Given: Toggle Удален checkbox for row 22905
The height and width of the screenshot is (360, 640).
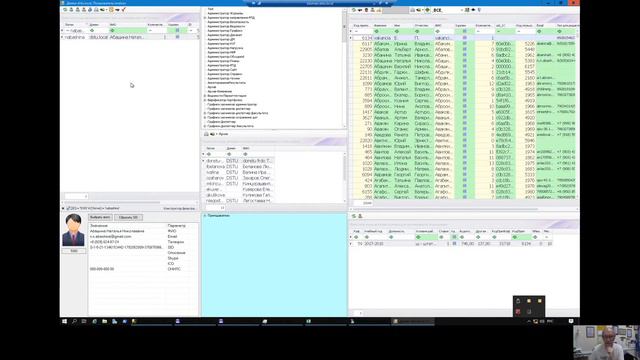Looking at the screenshot, I should tap(464, 49).
